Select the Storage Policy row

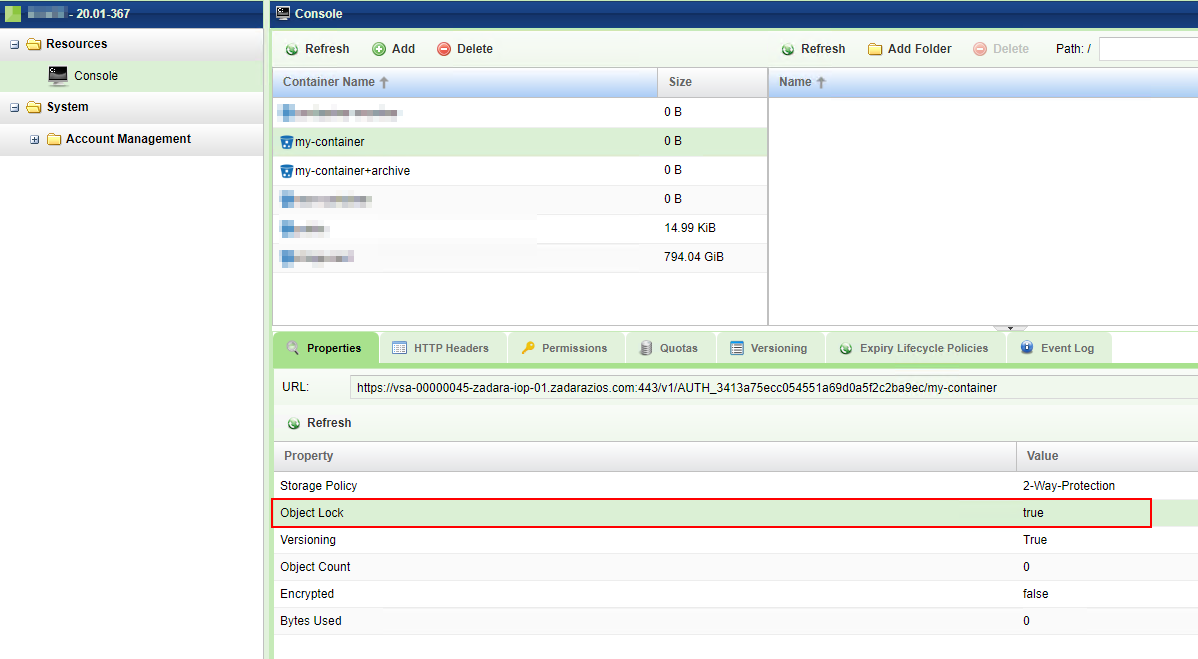click(736, 486)
